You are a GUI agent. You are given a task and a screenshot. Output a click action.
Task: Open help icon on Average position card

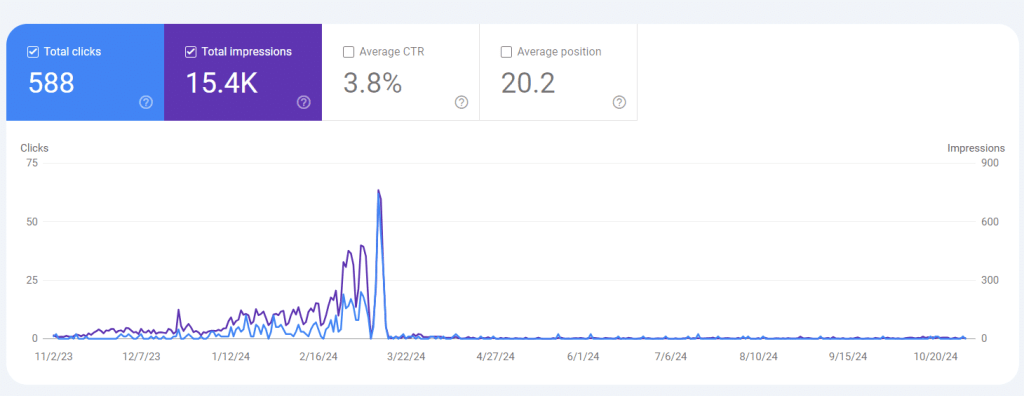point(620,102)
